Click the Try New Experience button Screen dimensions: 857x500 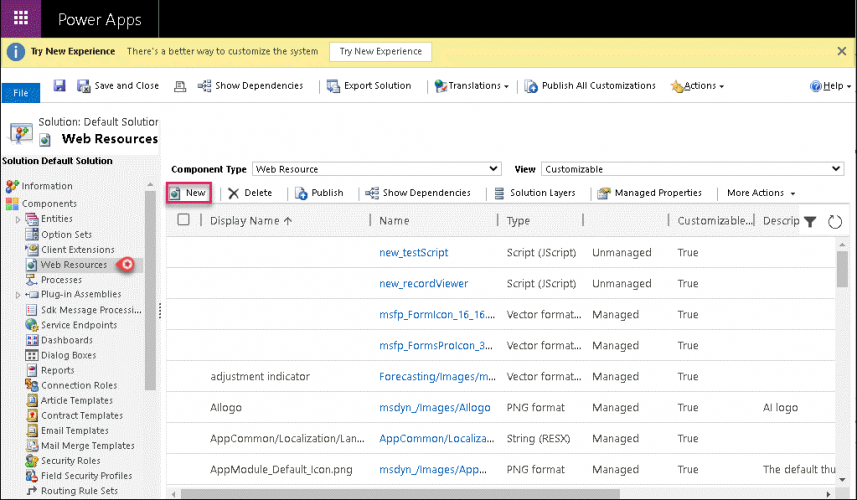[x=380, y=51]
